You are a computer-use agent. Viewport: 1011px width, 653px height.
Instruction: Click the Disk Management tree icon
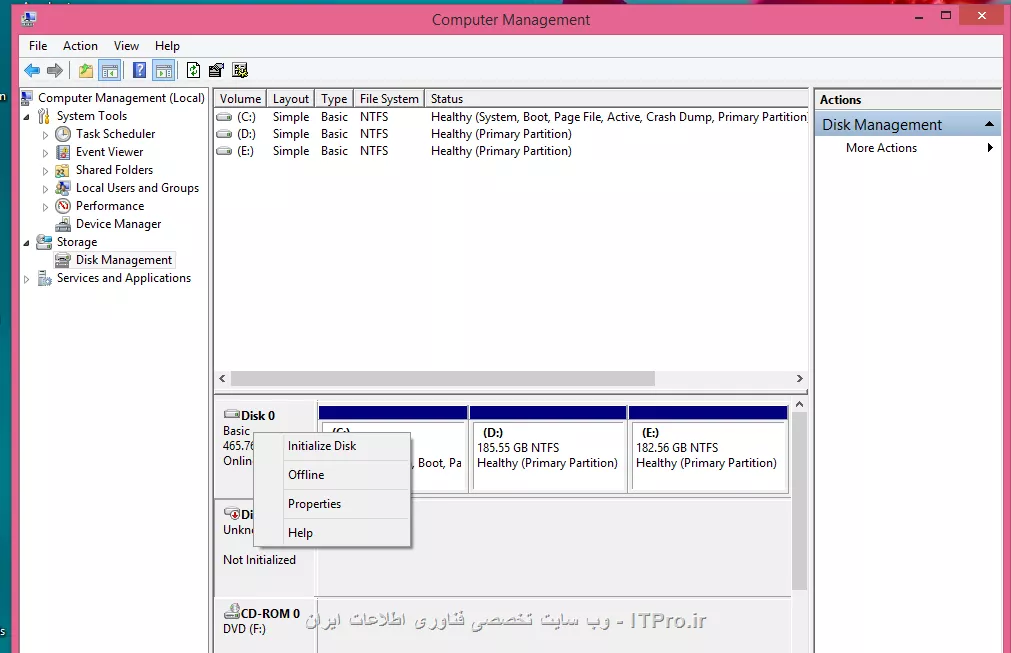pos(63,260)
